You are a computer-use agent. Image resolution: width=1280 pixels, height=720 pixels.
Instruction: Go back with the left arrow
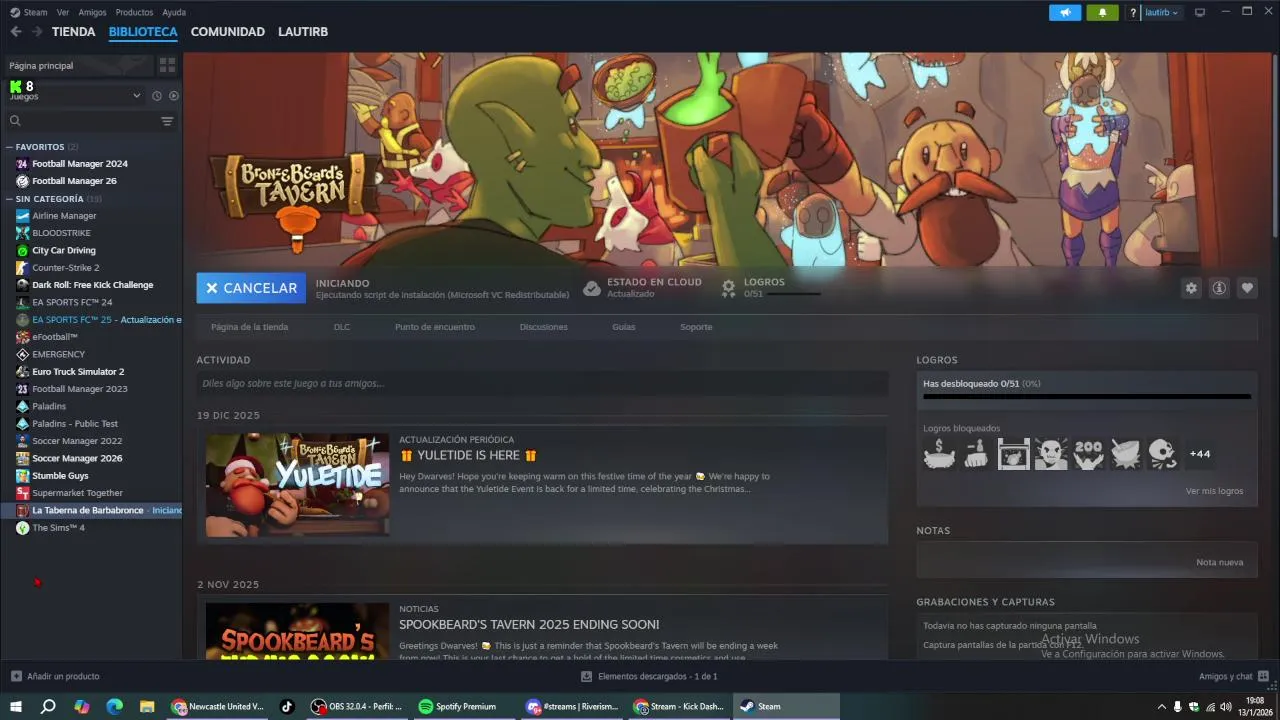(15, 32)
